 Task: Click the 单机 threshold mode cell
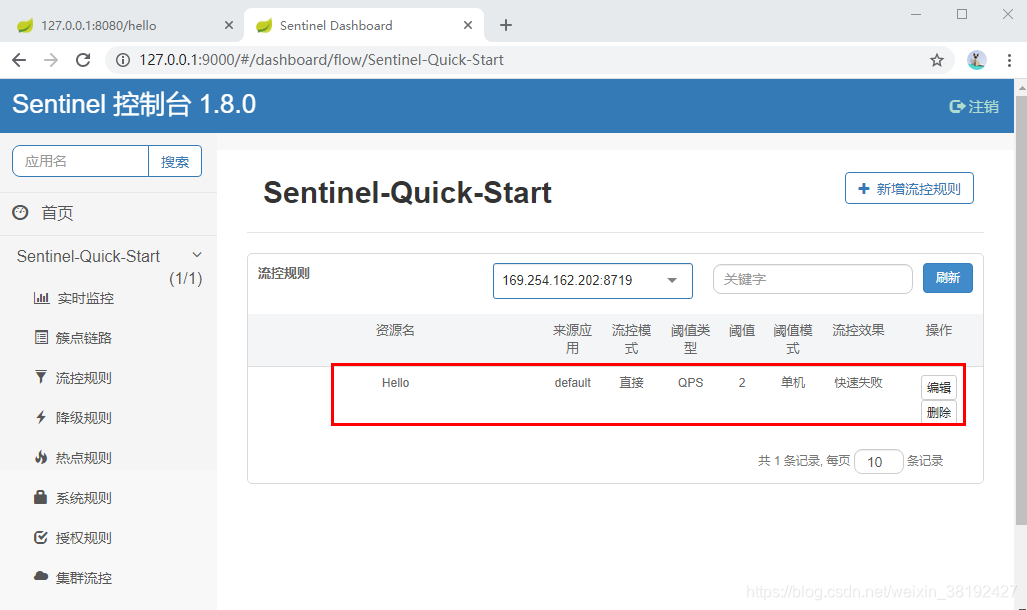pos(793,383)
